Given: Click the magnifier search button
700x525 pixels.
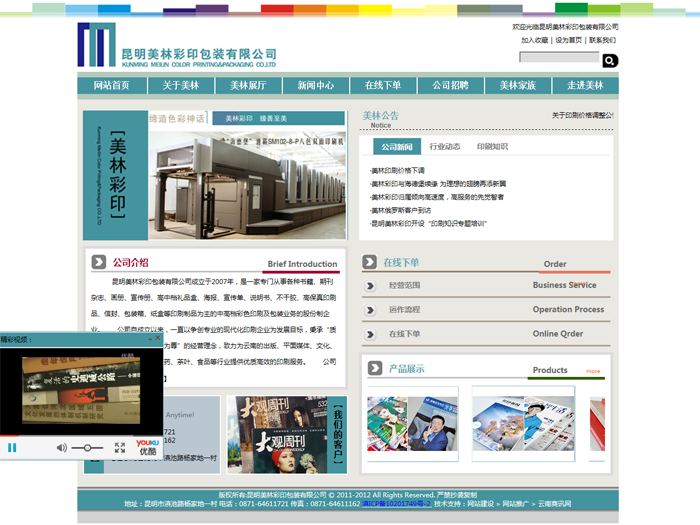Looking at the screenshot, I should [x=610, y=61].
